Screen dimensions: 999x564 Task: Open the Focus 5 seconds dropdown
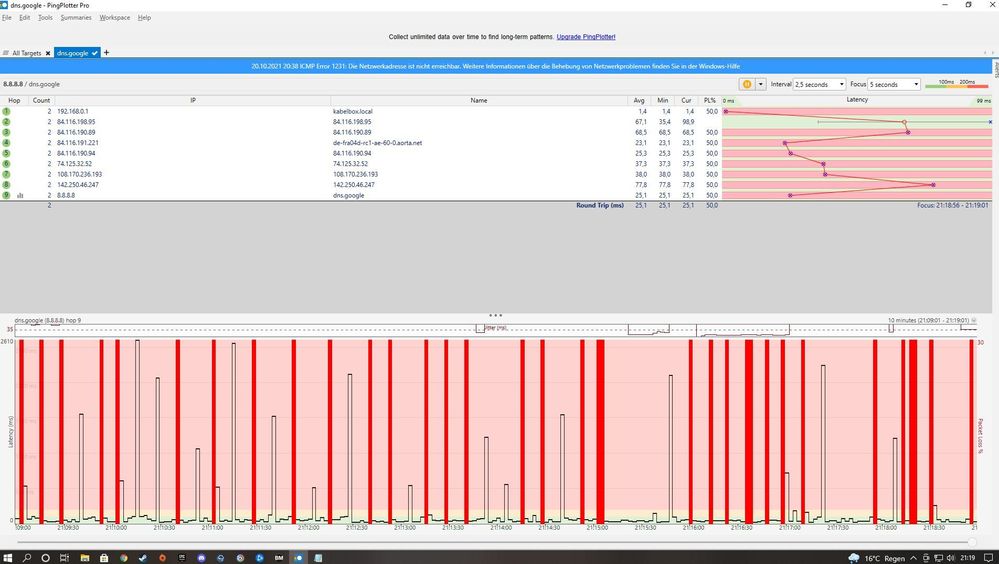(895, 84)
